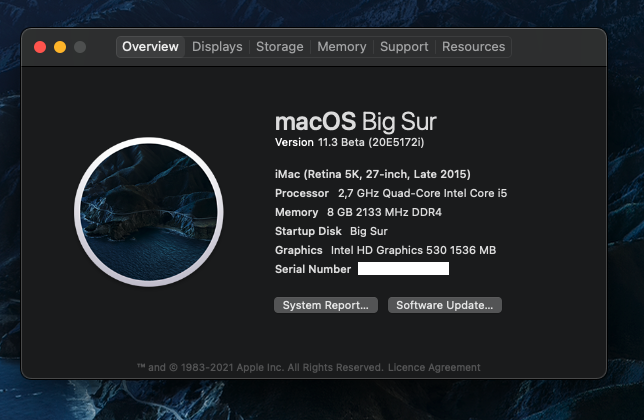Open the Support tab
Viewport: 644px width, 420px height.
click(x=404, y=47)
